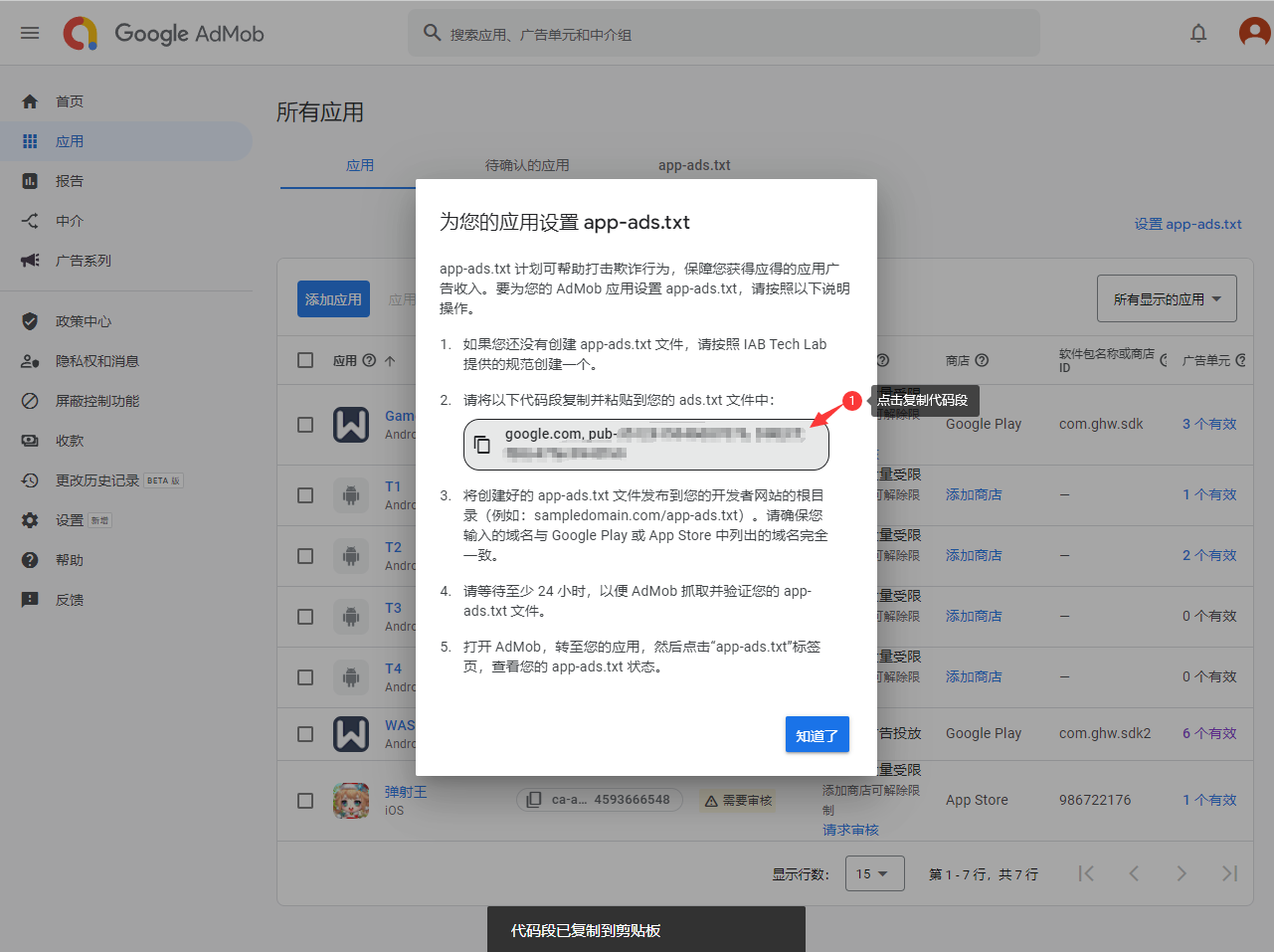This screenshot has width=1274, height=952.
Task: Click the 中介 mediation icon
Action: pyautogui.click(x=30, y=221)
